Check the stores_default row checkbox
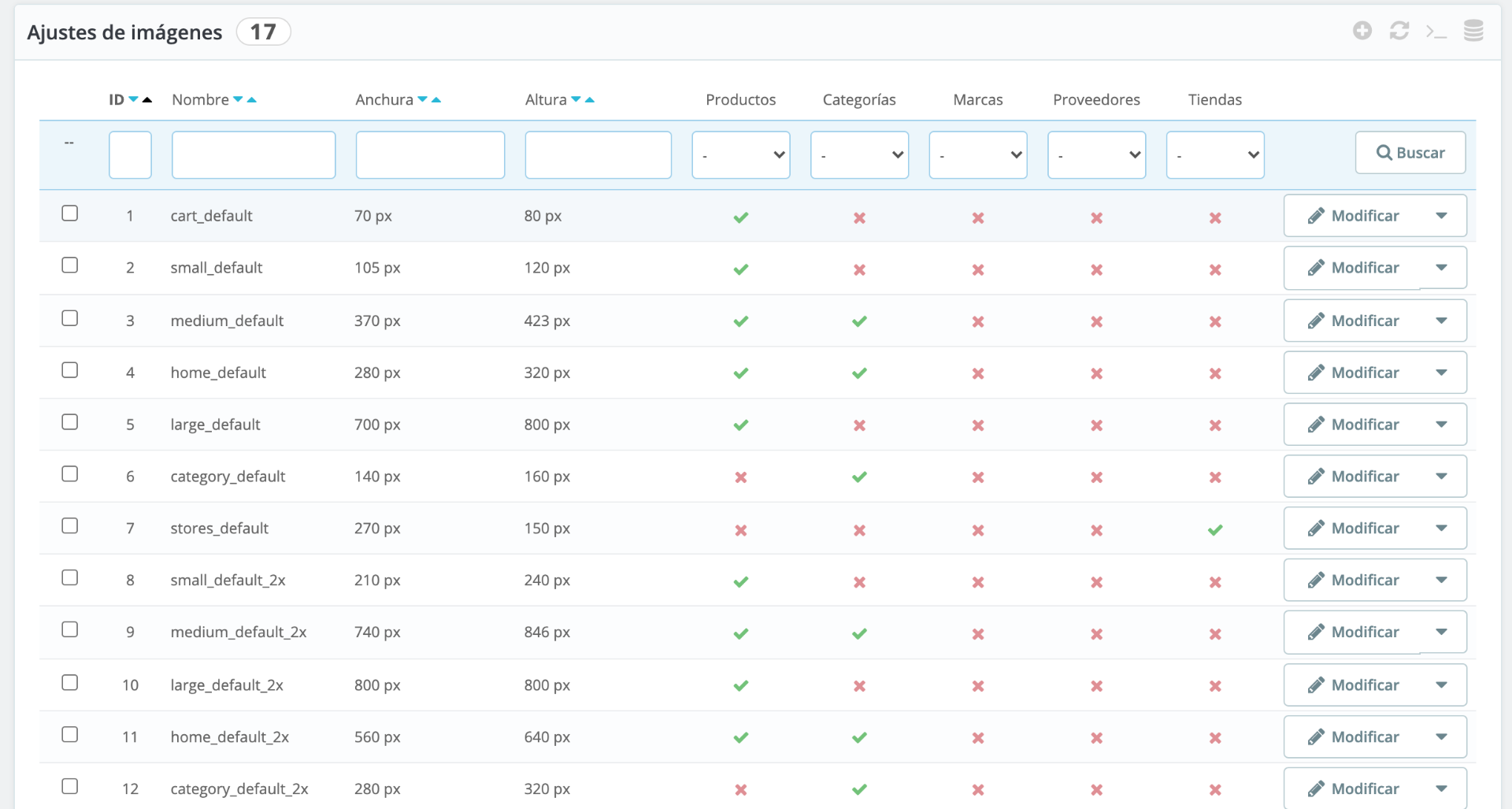This screenshot has width=1512, height=809. (70, 525)
